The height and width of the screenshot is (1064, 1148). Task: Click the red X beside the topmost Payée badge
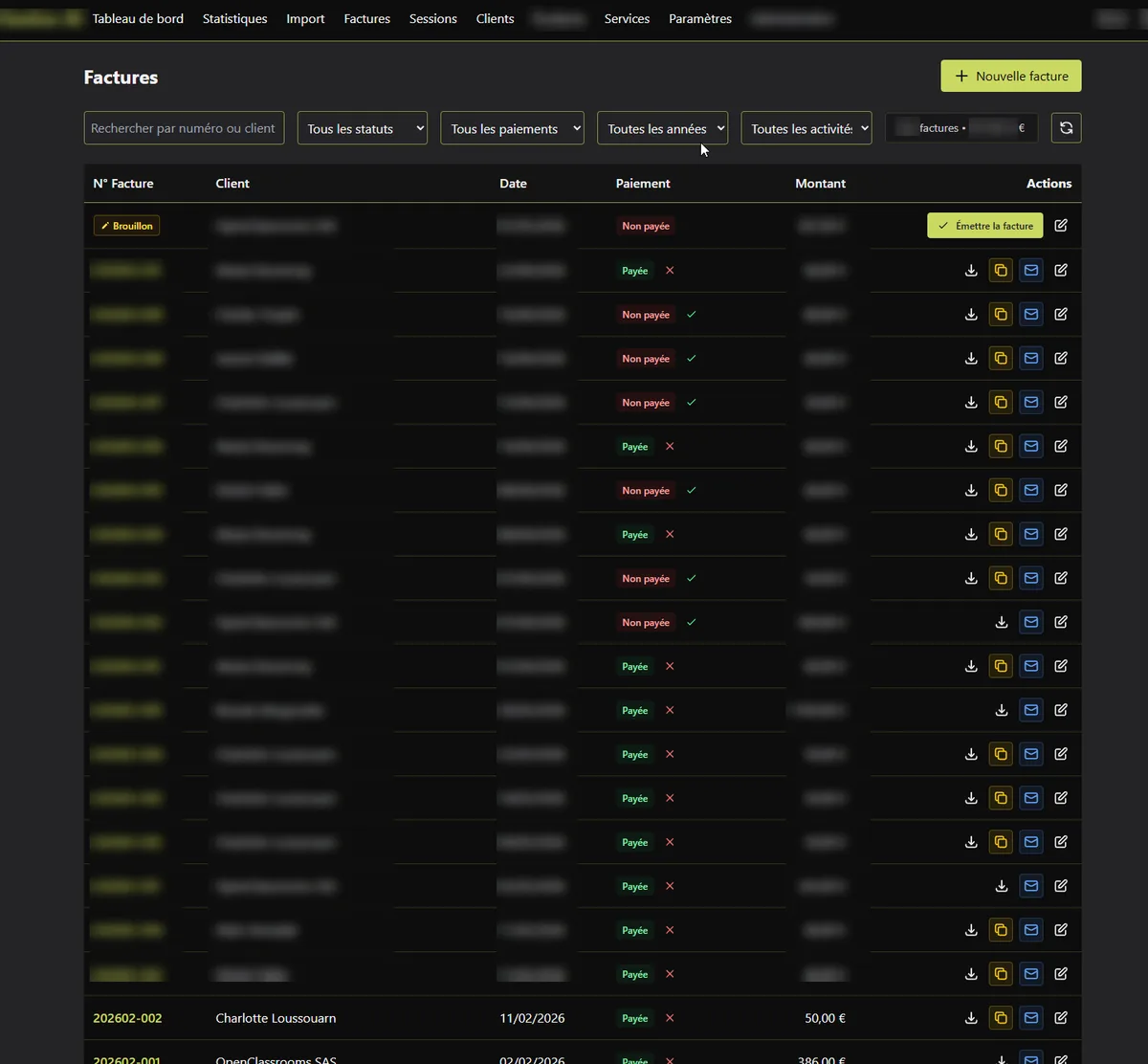click(x=670, y=271)
